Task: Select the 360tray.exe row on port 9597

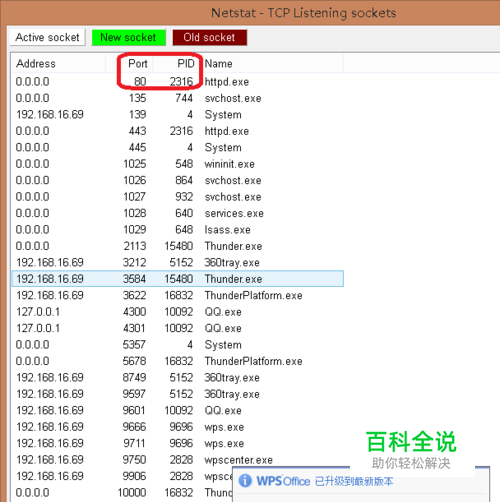Action: click(x=178, y=394)
